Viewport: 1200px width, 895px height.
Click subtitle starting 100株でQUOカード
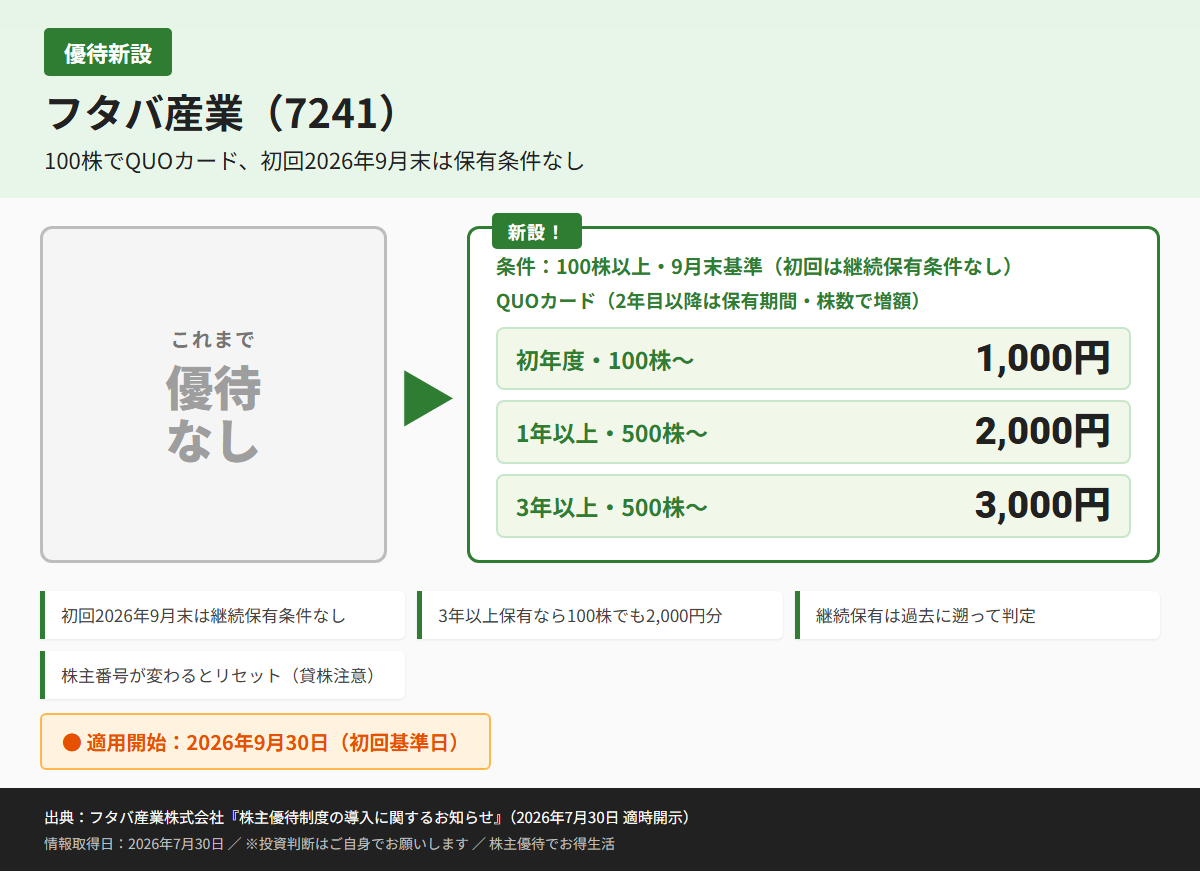click(314, 161)
